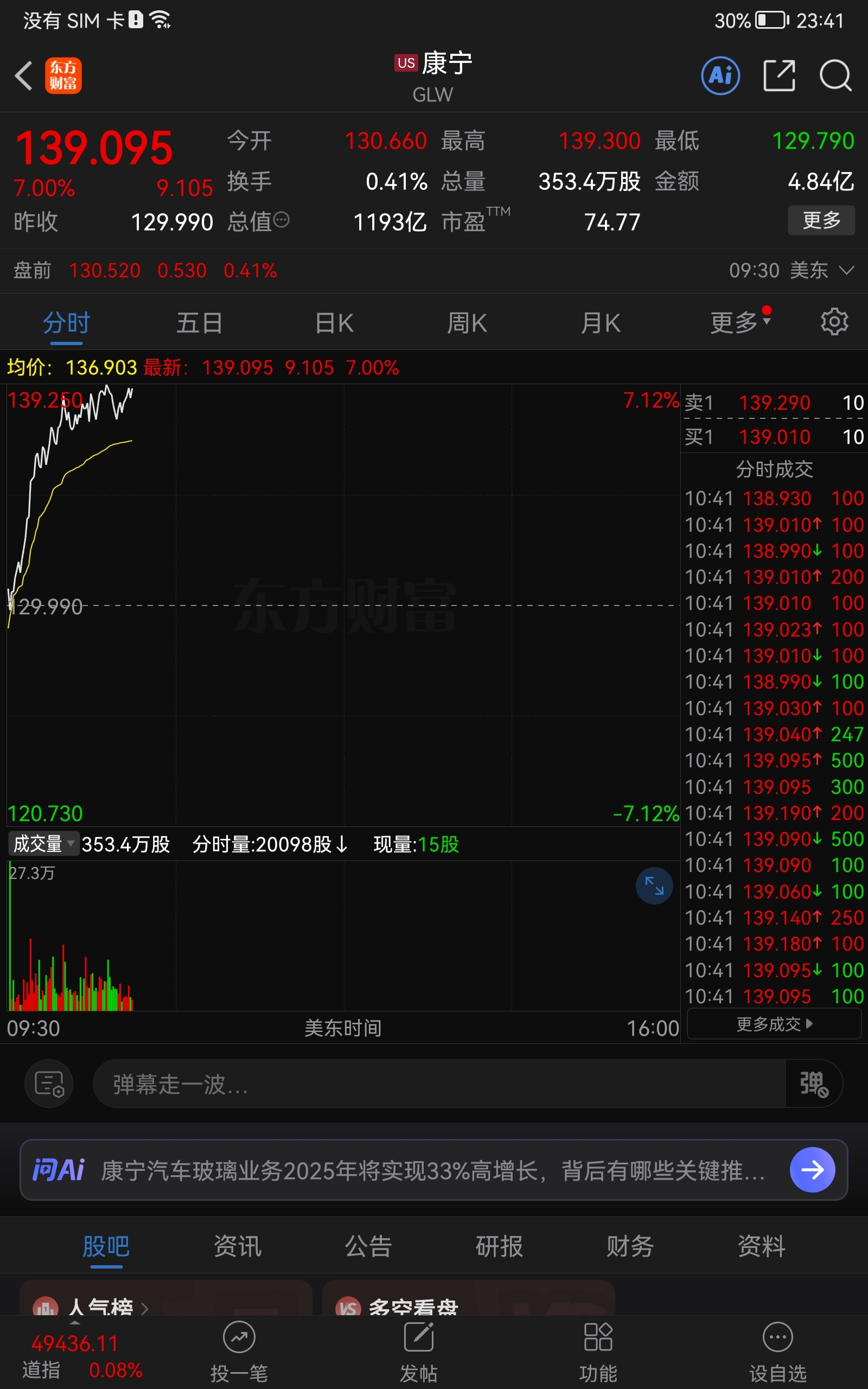
Task: Send the 问Ai question arrow
Action: pos(812,1170)
